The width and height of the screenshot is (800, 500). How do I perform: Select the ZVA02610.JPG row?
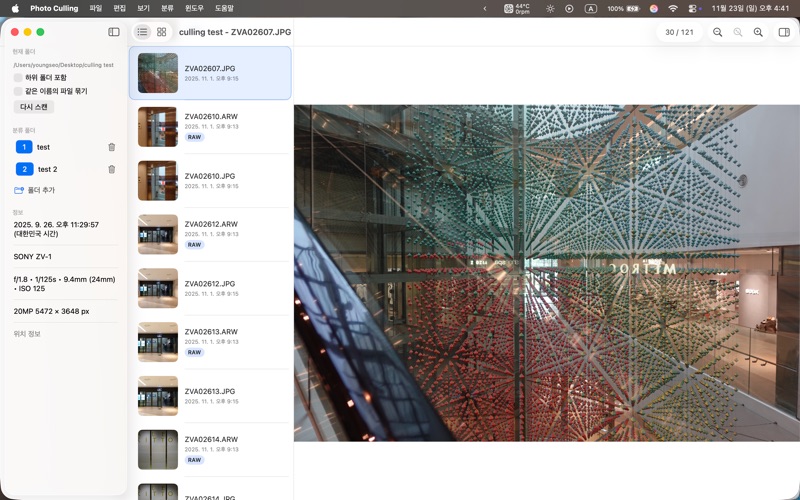tap(210, 181)
